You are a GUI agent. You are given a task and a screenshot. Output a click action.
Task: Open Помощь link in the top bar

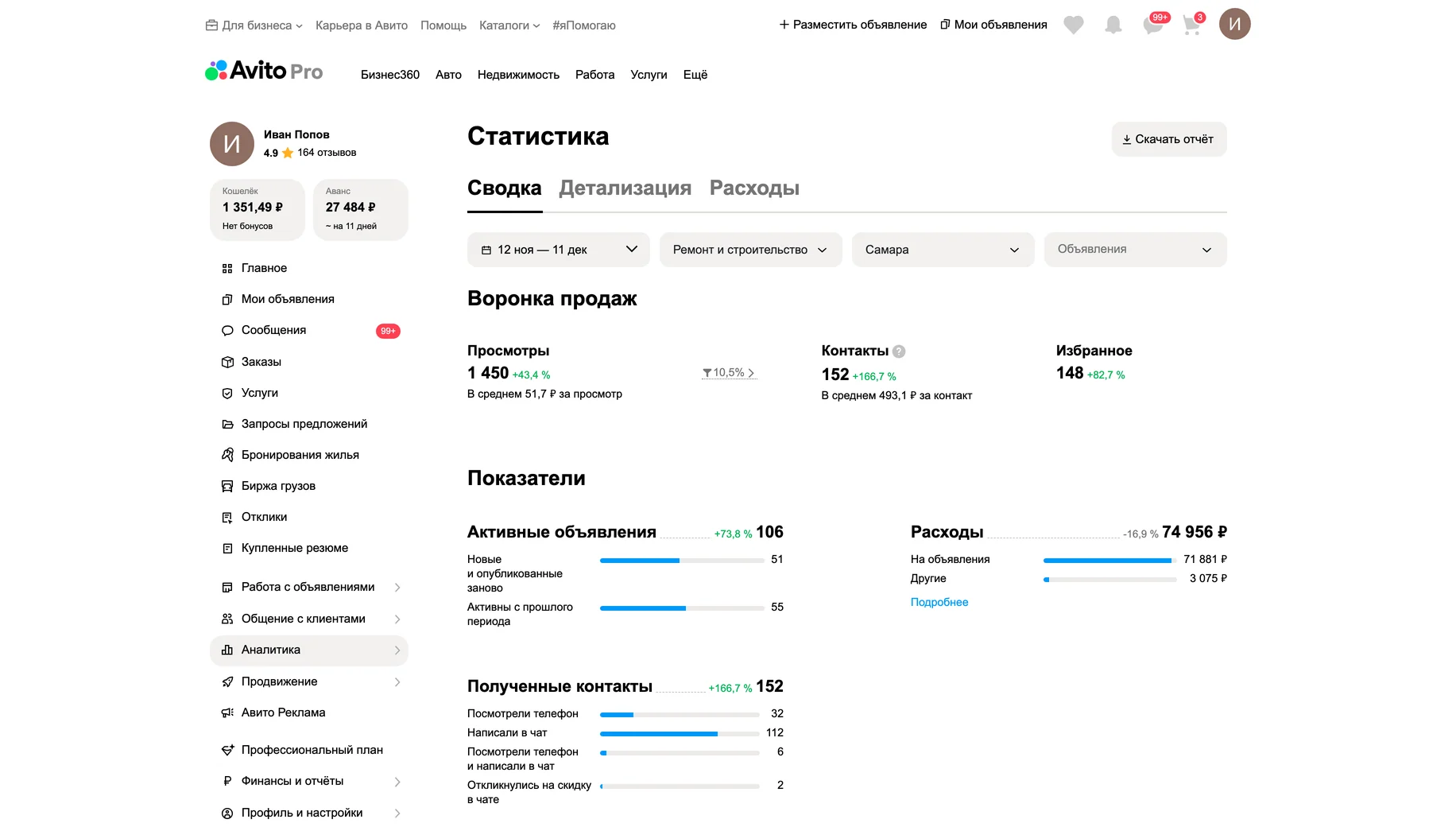443,25
